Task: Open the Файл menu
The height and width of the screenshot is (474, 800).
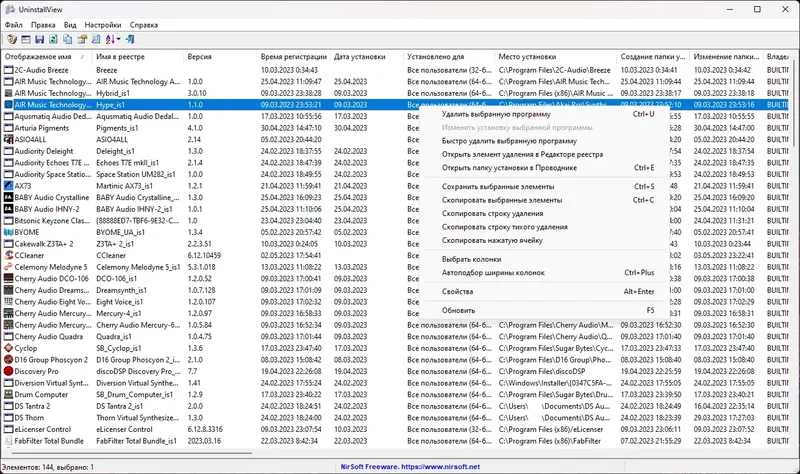Action: 14,24
